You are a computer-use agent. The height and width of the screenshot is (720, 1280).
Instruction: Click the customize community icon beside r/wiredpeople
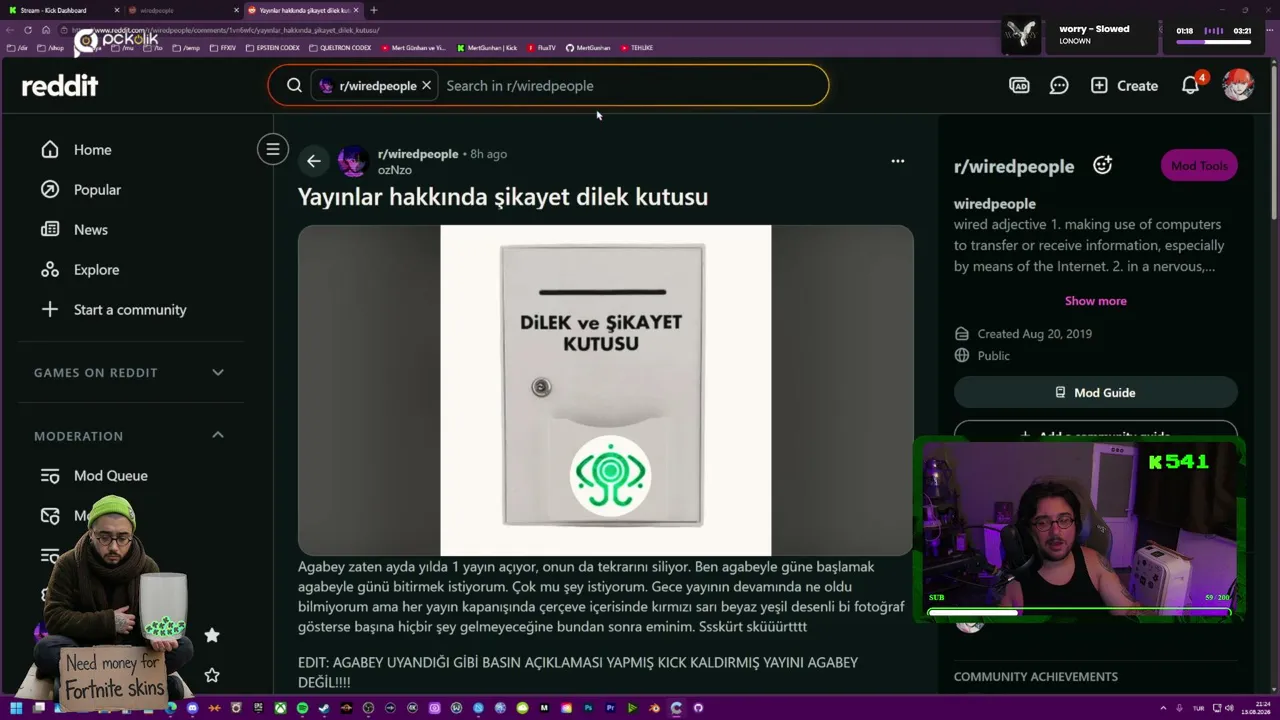pyautogui.click(x=1102, y=165)
